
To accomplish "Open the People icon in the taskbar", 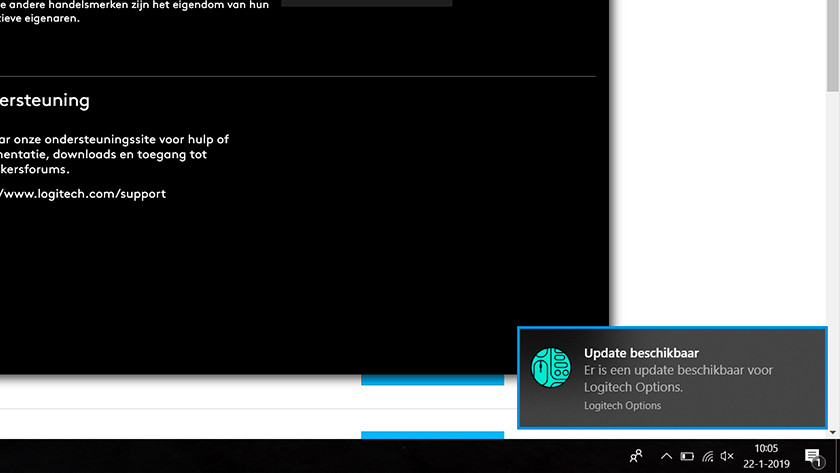I will coord(636,456).
